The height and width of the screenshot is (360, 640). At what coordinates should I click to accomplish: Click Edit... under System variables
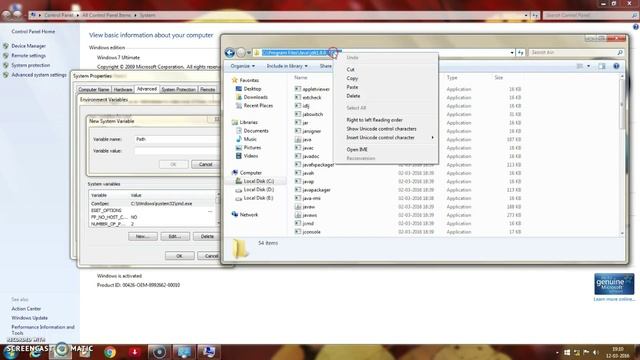point(175,237)
